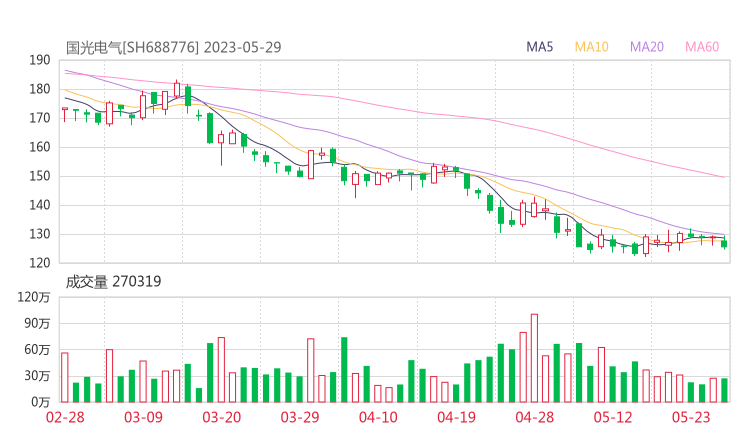Click the 90万 volume axis label
The height and width of the screenshot is (440, 740).
(x=37, y=323)
